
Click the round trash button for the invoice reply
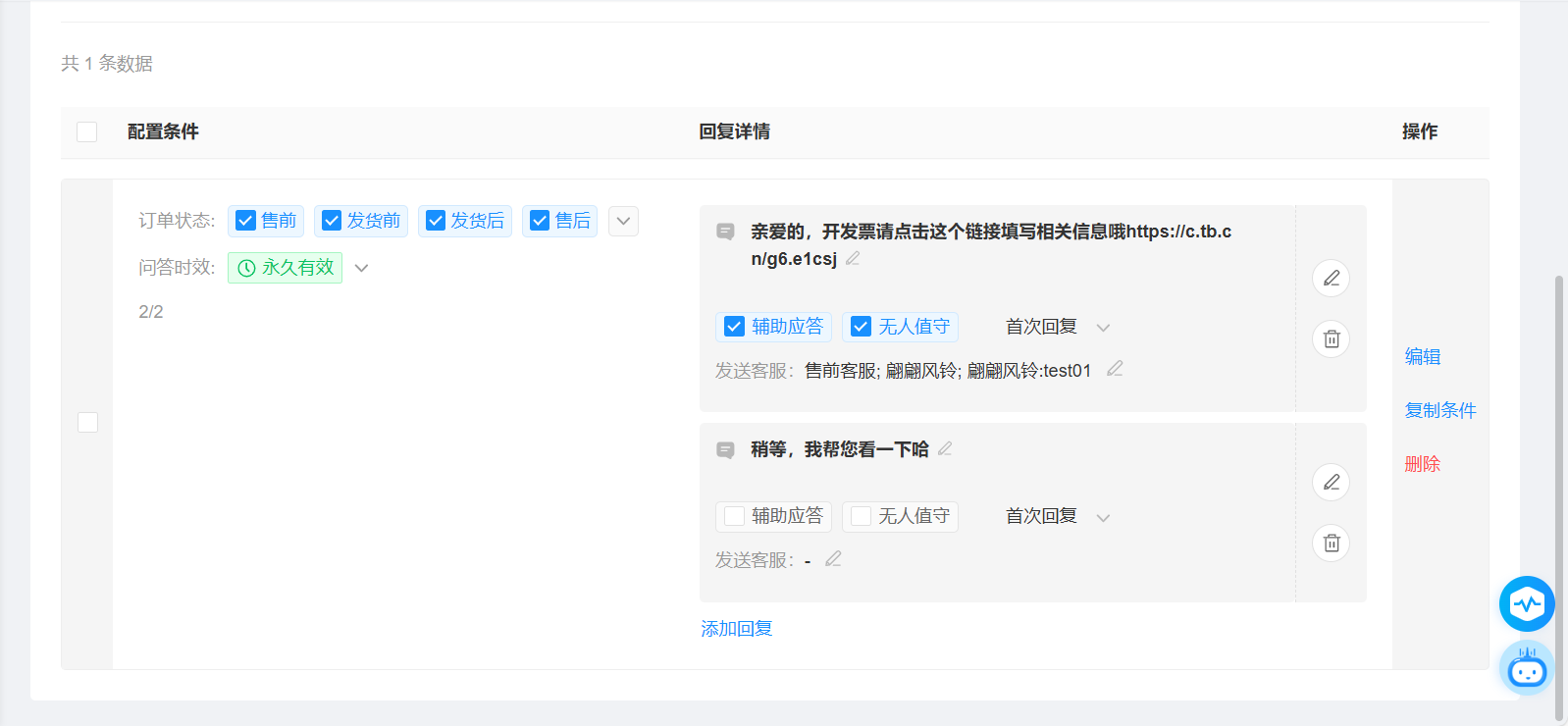click(x=1331, y=339)
